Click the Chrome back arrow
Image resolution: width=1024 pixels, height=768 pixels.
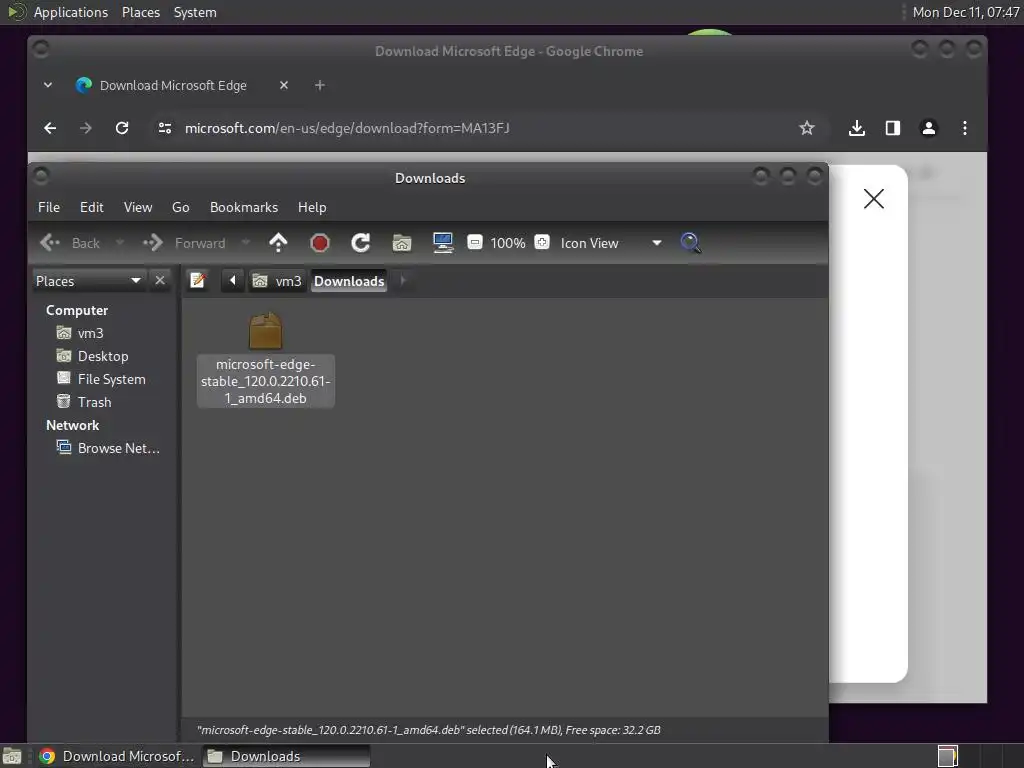[x=50, y=128]
